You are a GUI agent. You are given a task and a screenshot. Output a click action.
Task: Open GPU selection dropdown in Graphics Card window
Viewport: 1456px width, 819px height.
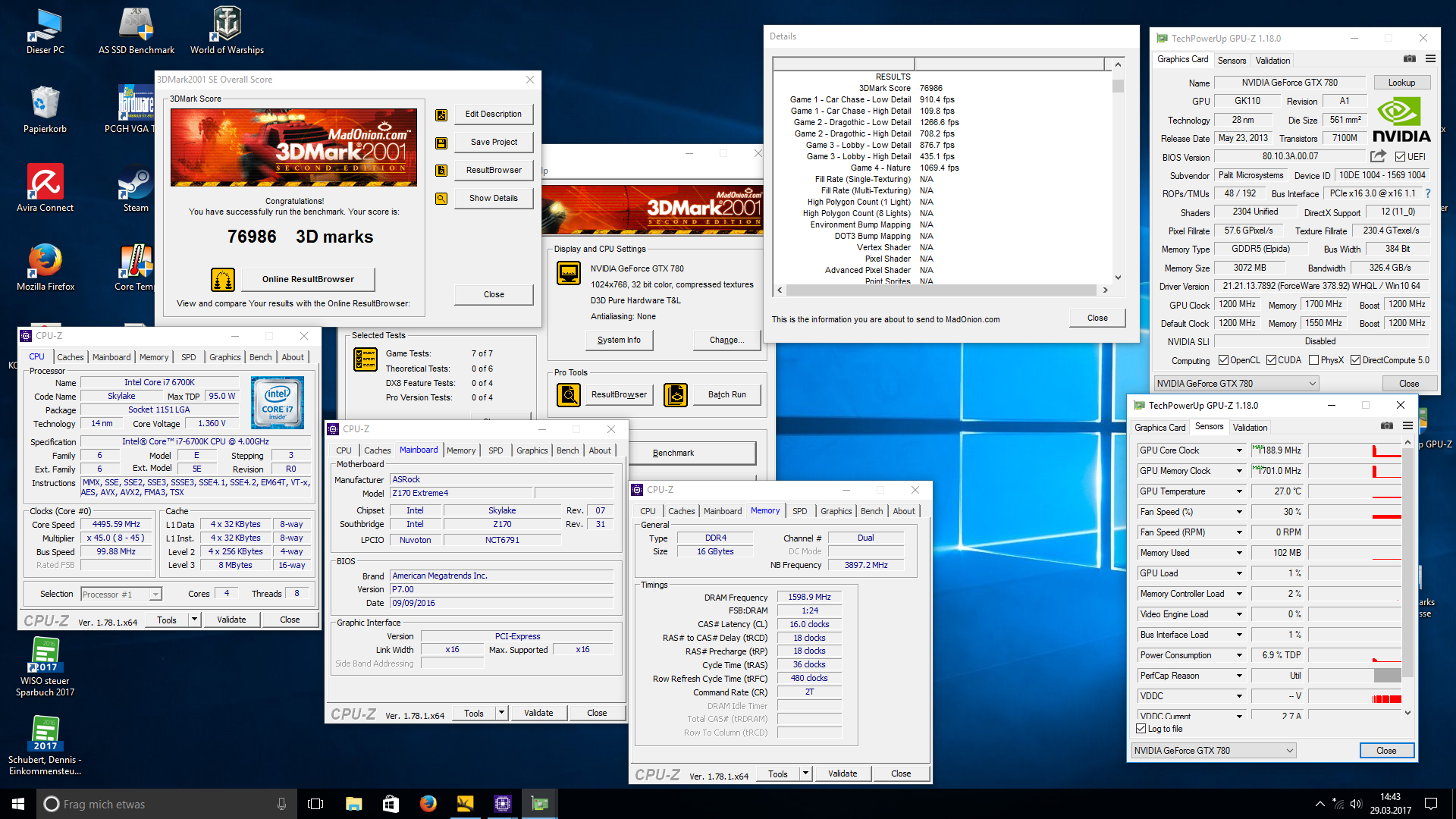coord(1237,384)
